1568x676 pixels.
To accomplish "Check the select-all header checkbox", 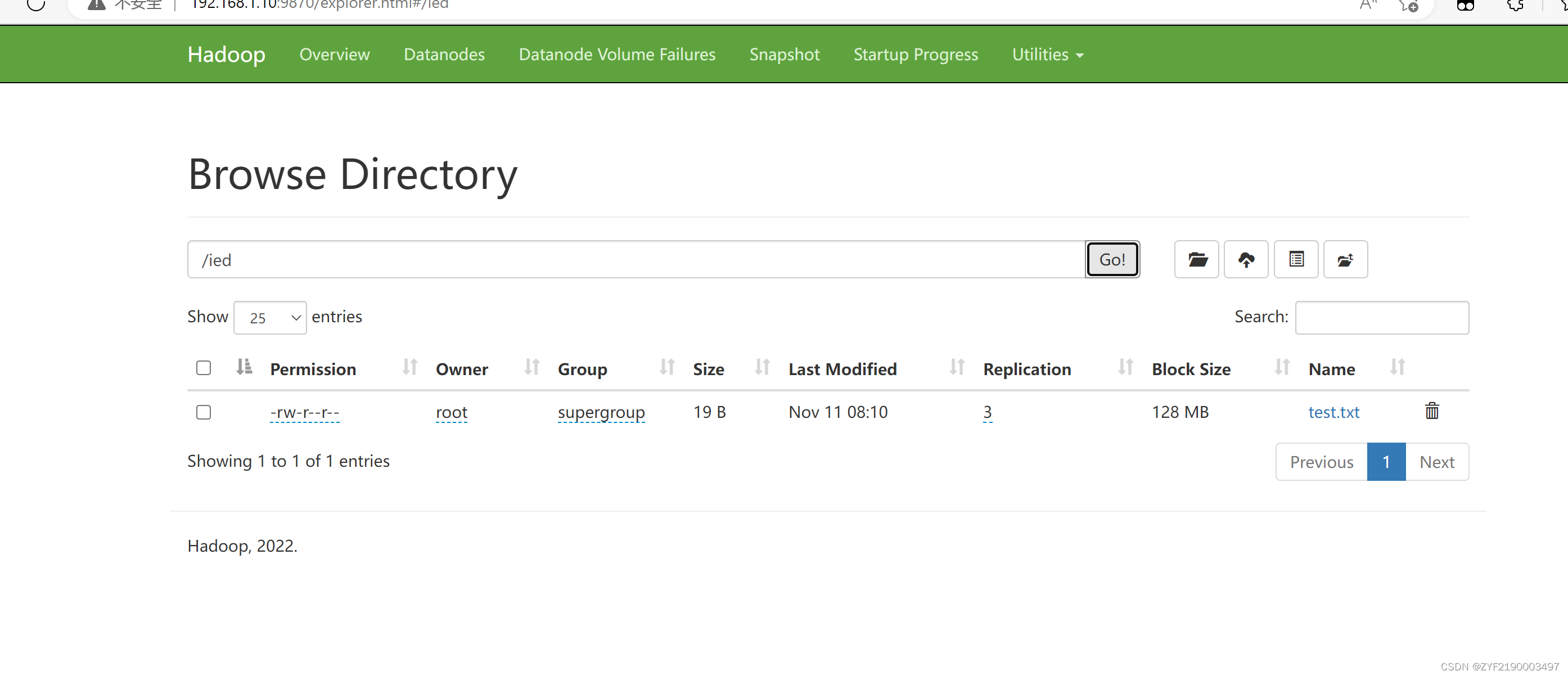I will tap(203, 368).
